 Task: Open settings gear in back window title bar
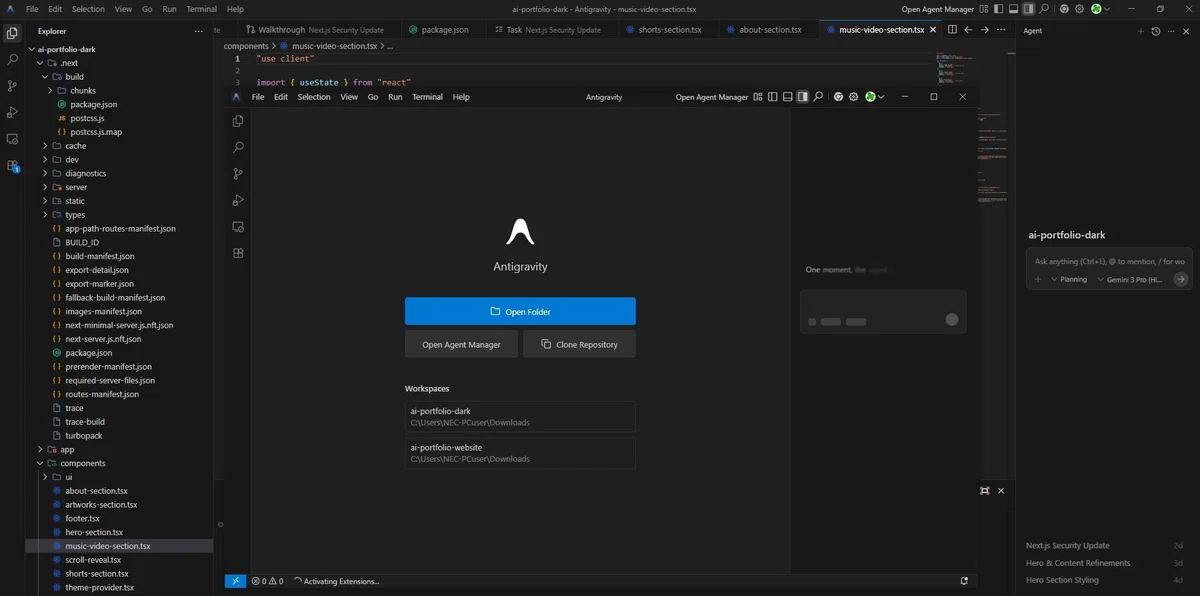point(1079,9)
